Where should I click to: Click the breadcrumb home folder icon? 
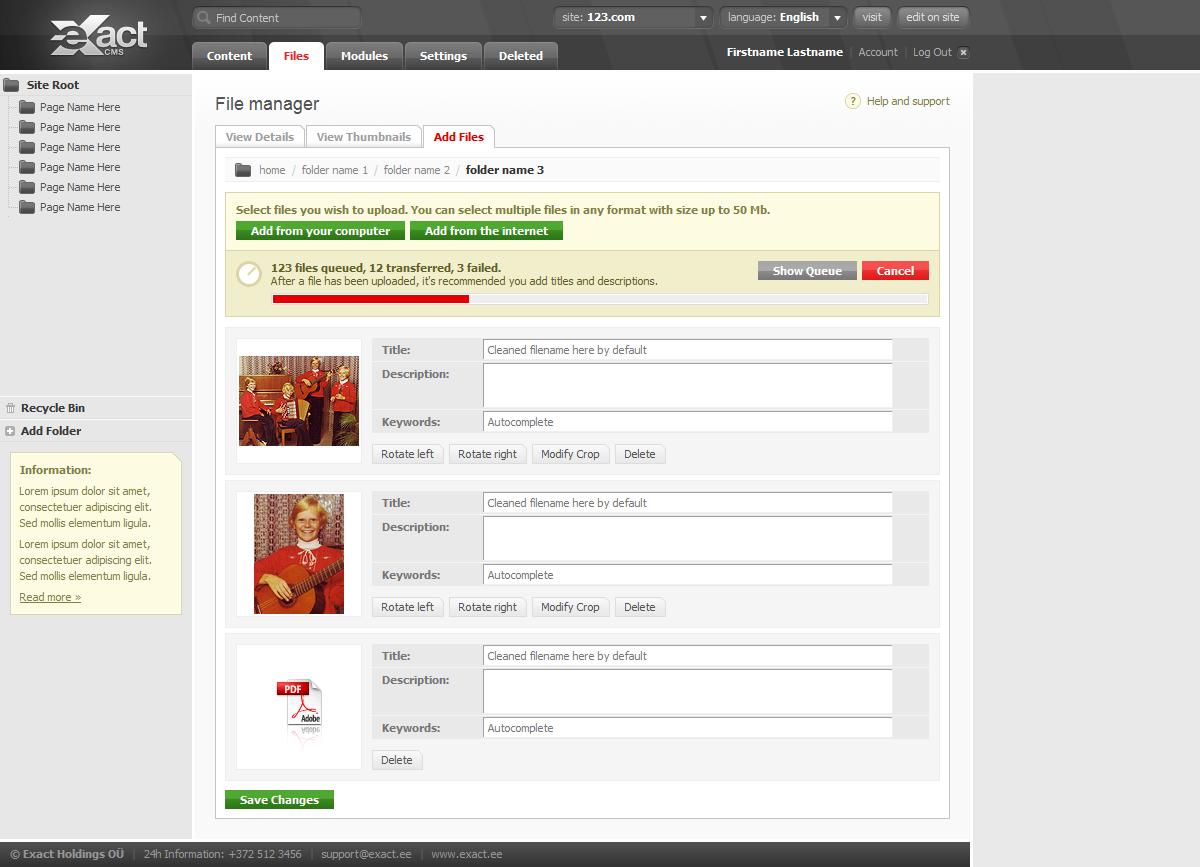point(243,170)
